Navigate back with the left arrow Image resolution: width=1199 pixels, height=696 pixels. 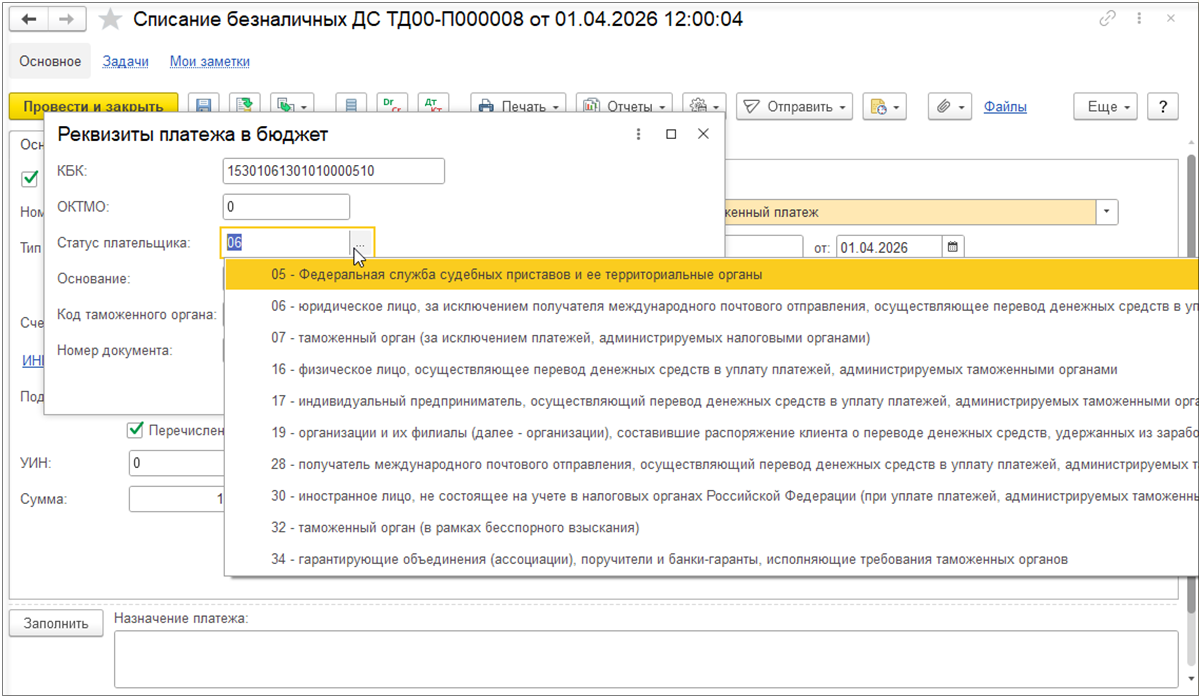pyautogui.click(x=29, y=19)
